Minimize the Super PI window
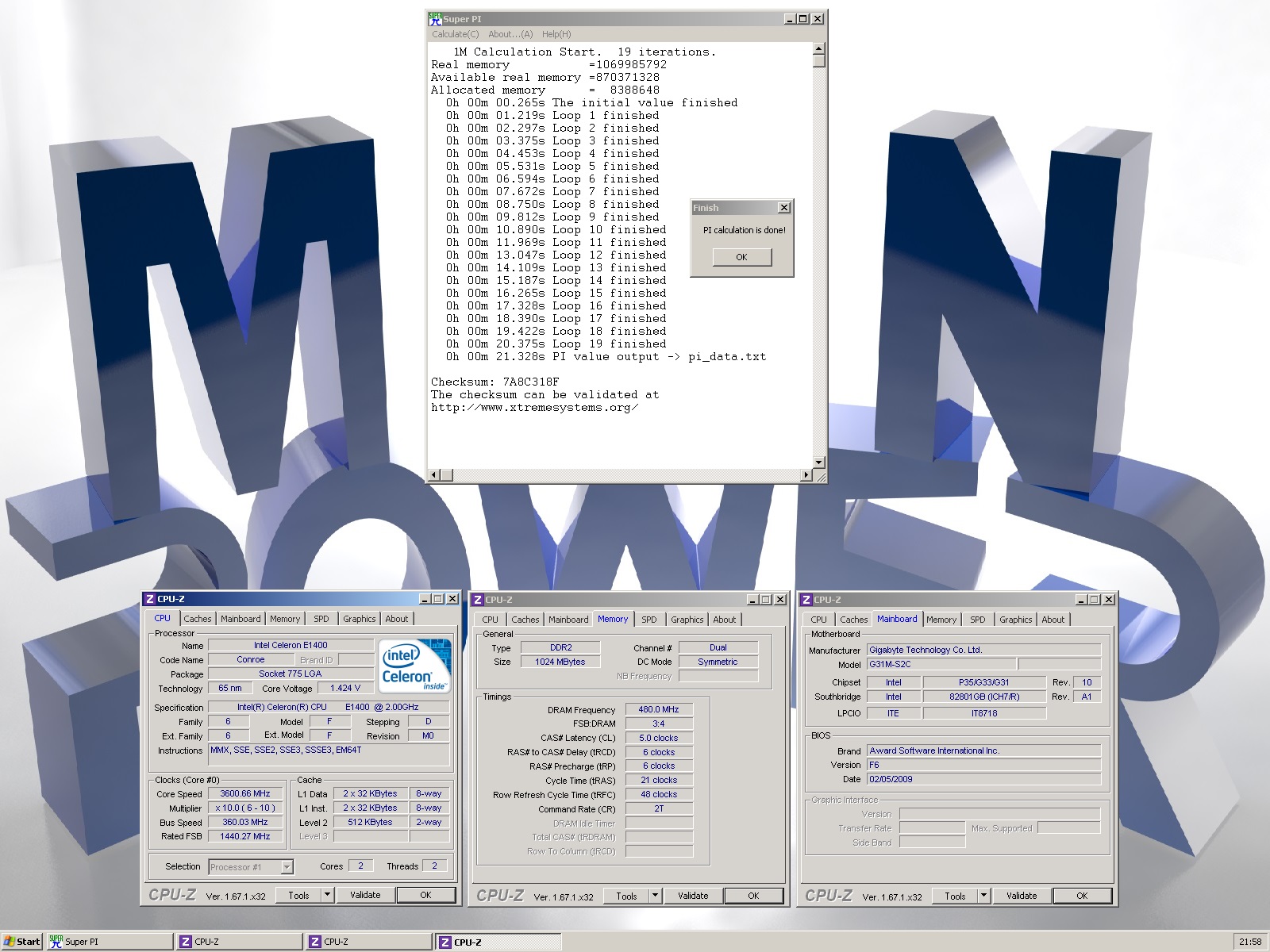Screen dimensions: 1270x952 pos(790,19)
